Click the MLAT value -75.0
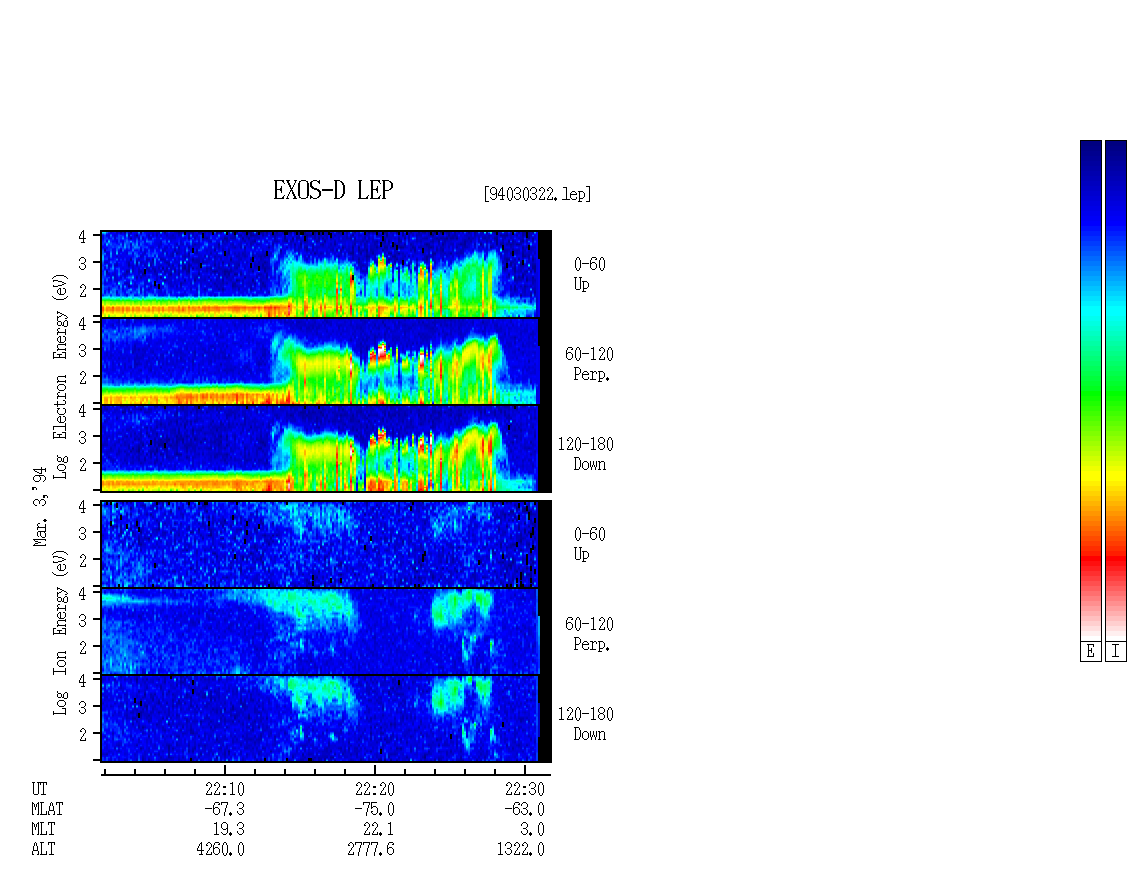The width and height of the screenshot is (1130, 875). click(x=374, y=809)
